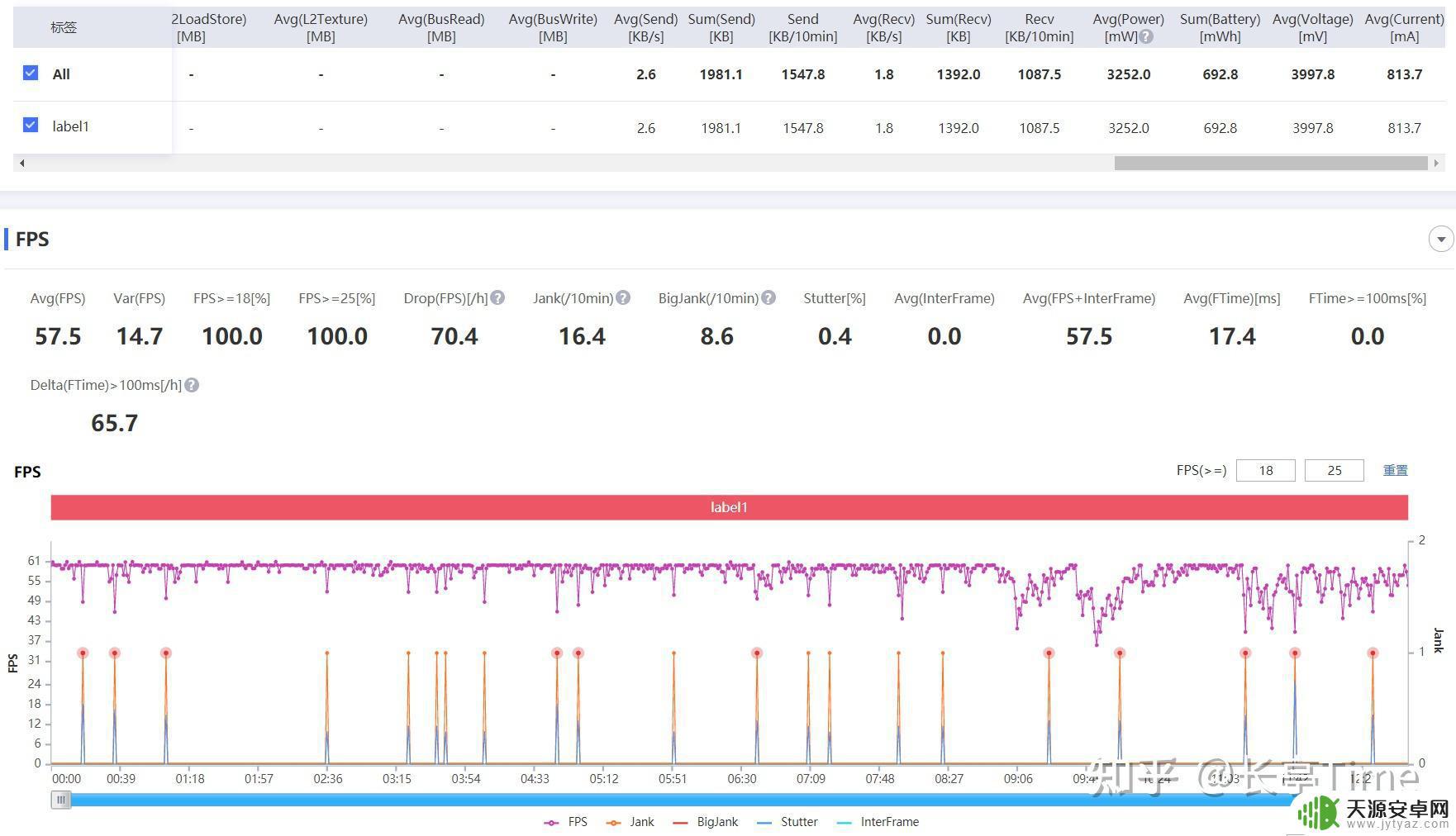The width and height of the screenshot is (1456, 836).
Task: Click the Jank value 16.4
Action: 582,336
